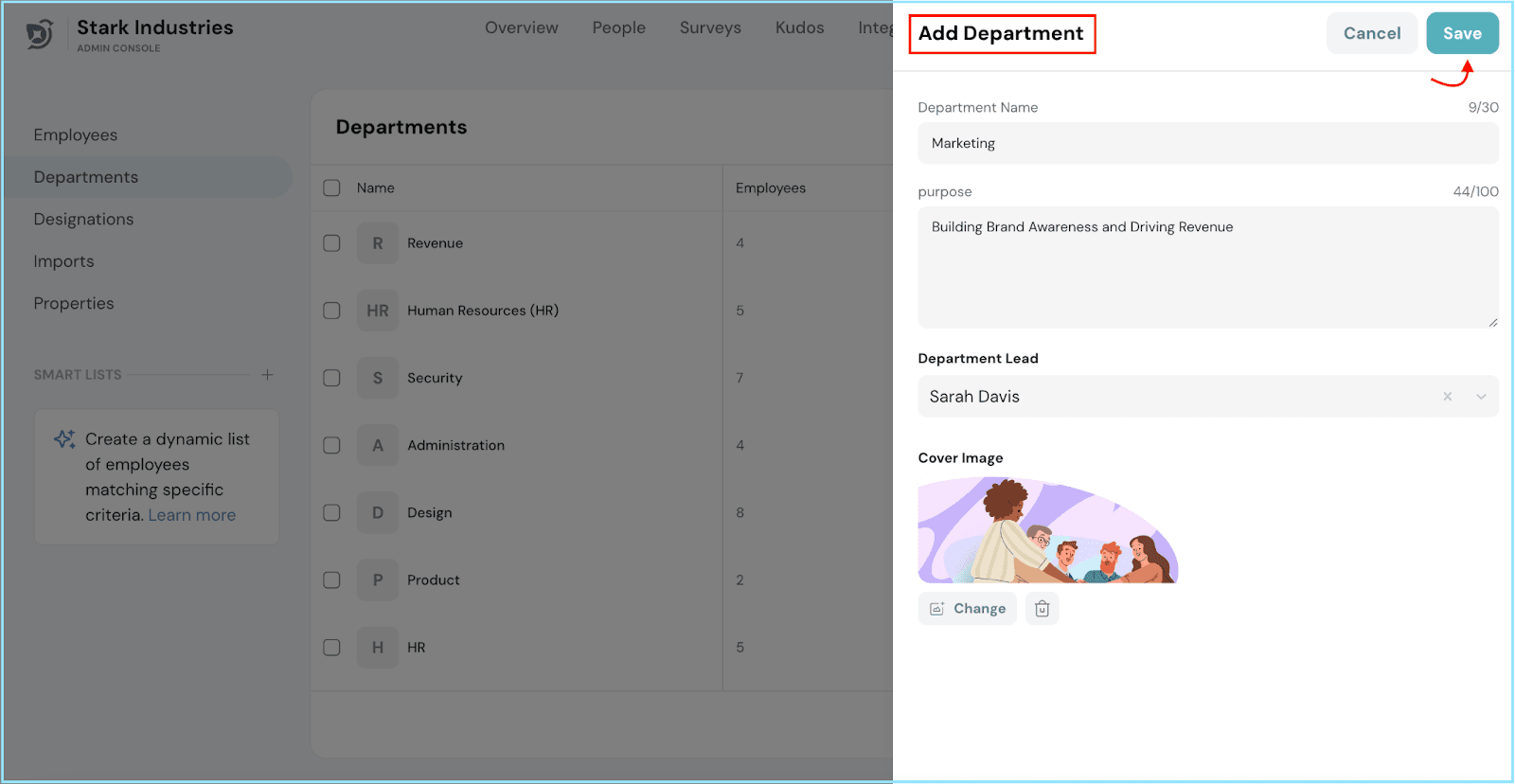Tick the Security department checkbox
1515x784 pixels.
point(331,378)
